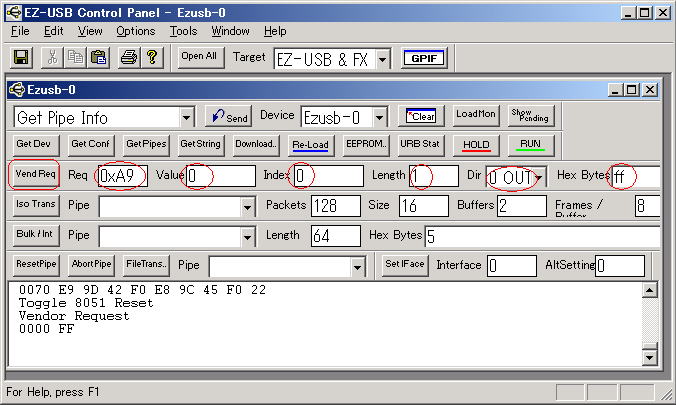Viewport: 676px width, 405px height.
Task: Click the AbortPipe button
Action: (x=91, y=265)
